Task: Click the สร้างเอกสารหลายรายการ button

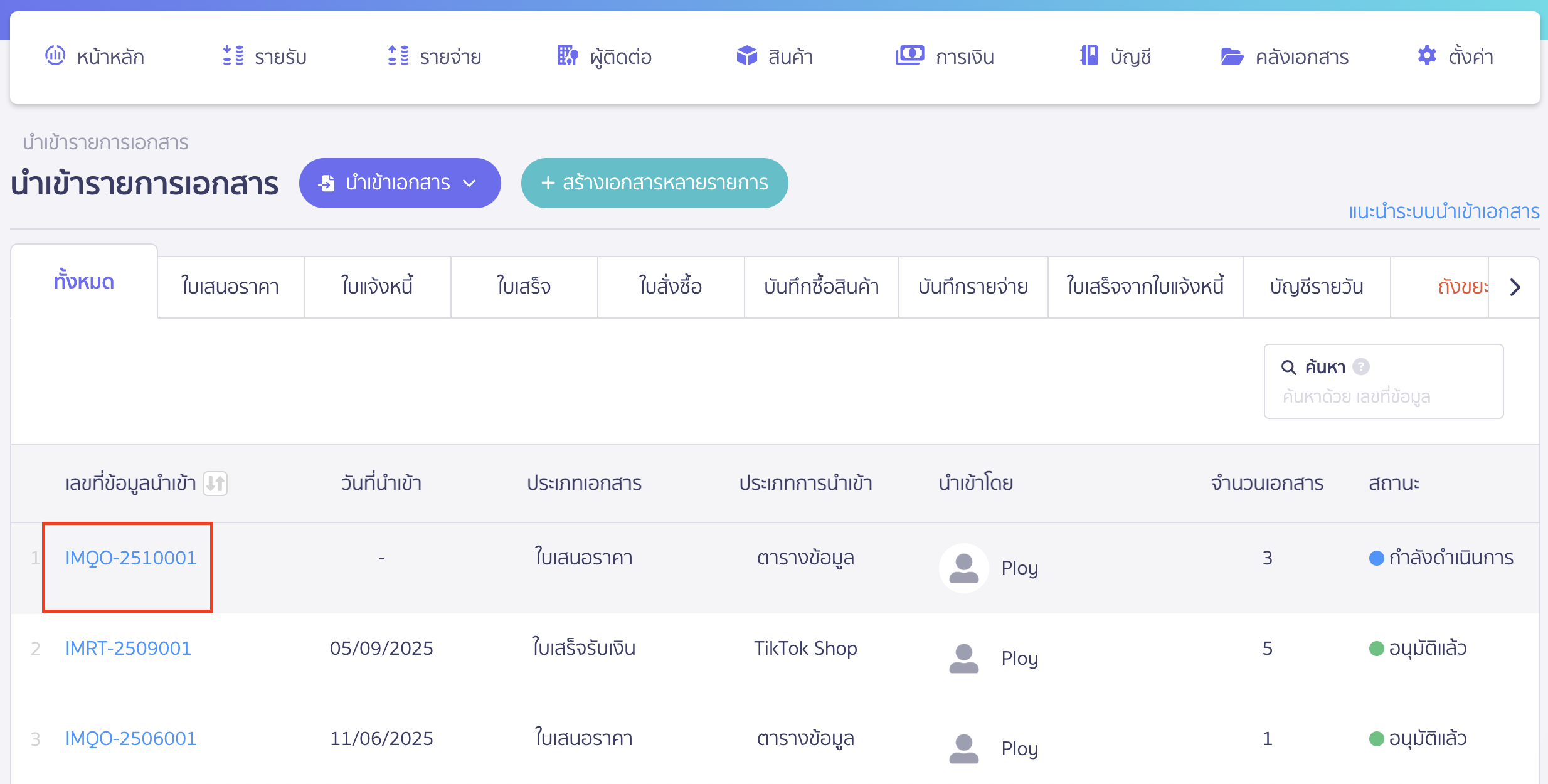Action: point(654,183)
